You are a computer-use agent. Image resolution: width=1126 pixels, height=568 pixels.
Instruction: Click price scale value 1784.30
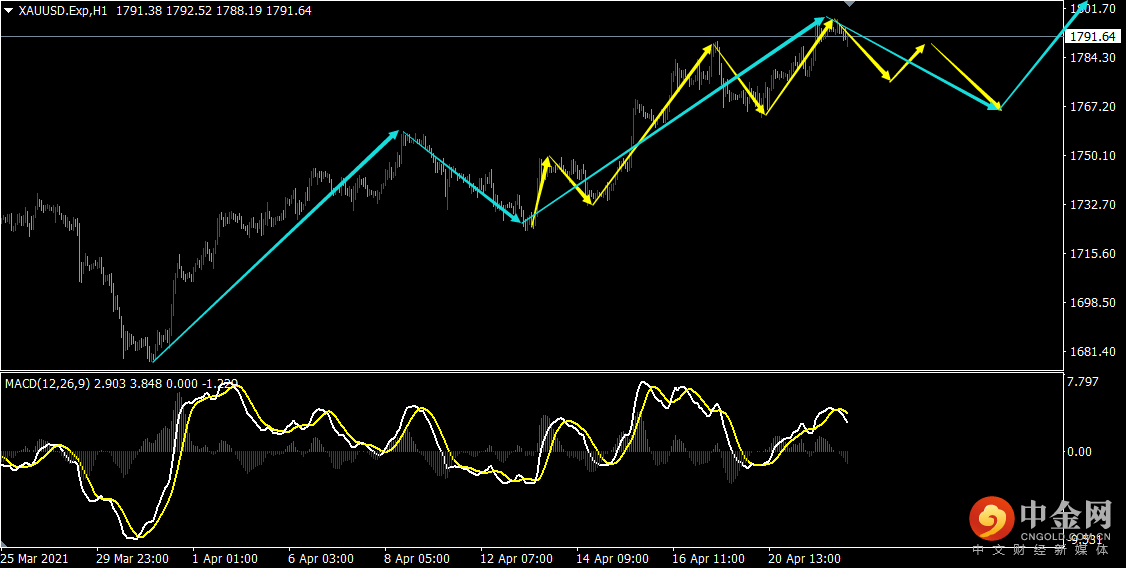(1092, 57)
